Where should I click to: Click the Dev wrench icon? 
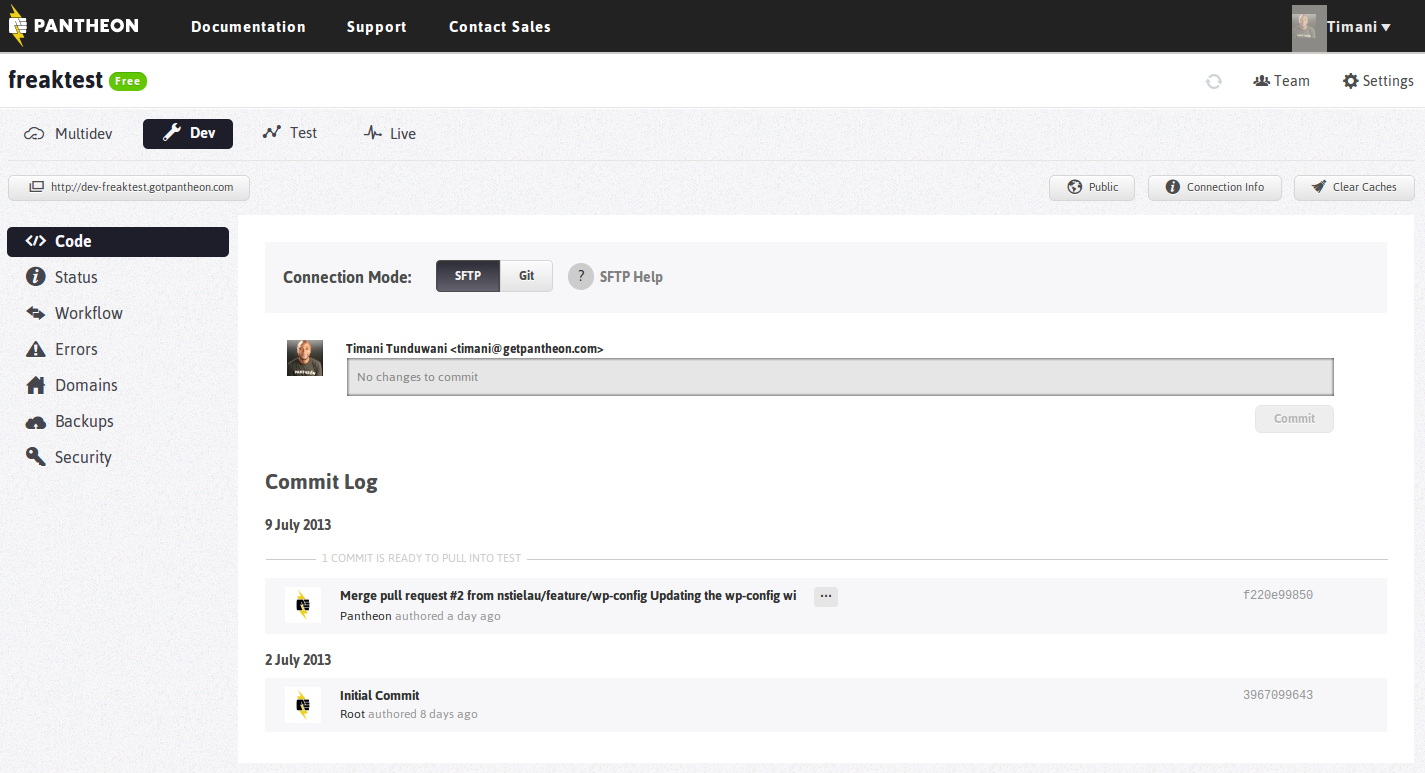click(x=172, y=133)
